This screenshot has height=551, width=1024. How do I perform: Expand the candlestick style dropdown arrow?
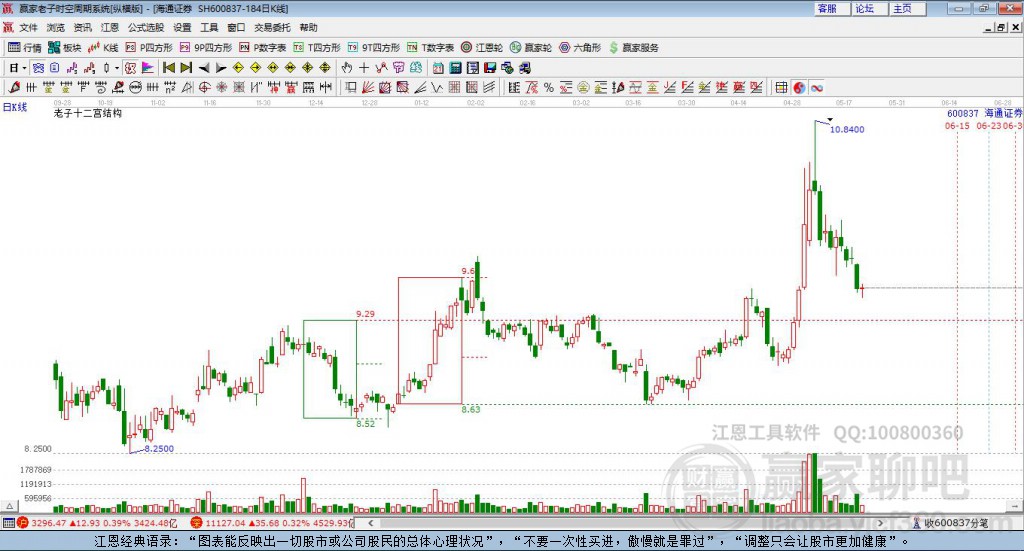(x=117, y=68)
